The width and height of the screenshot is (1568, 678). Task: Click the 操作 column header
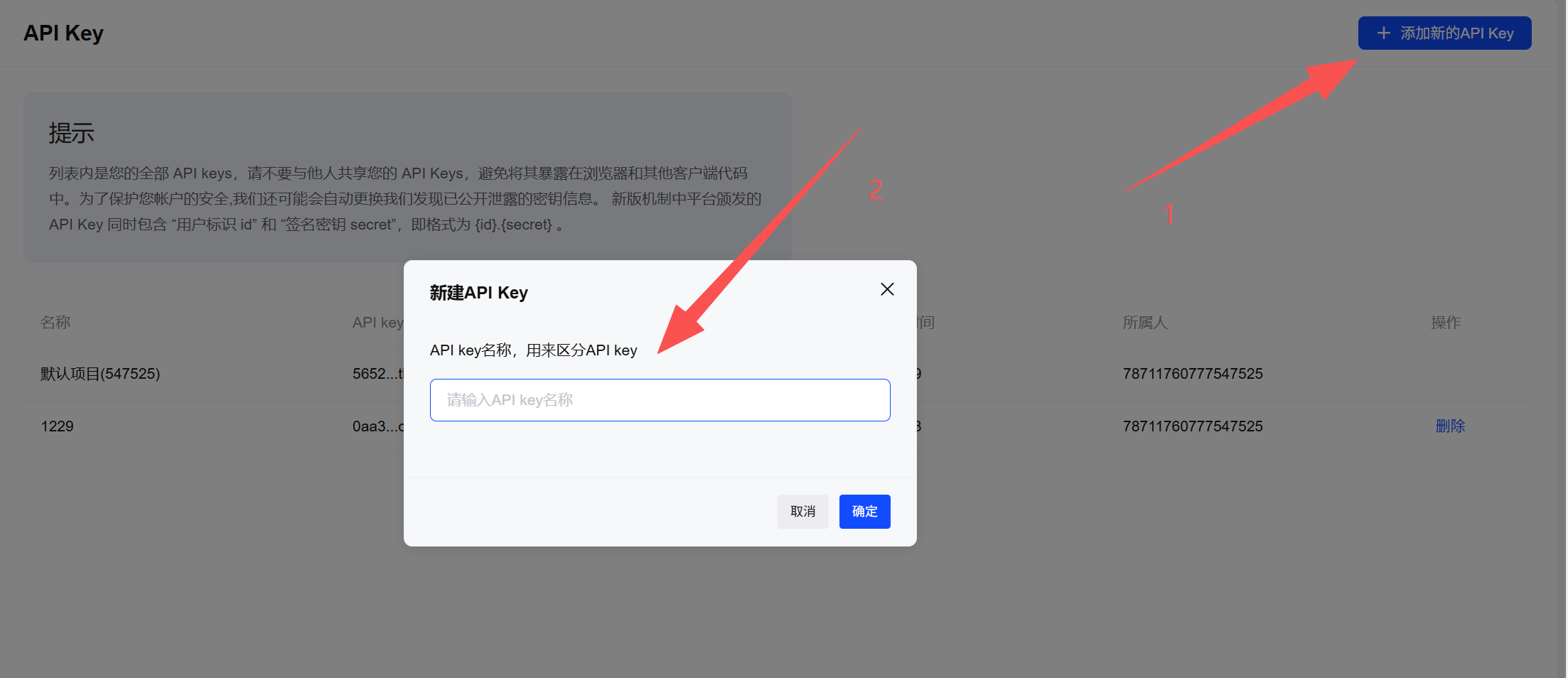(x=1446, y=322)
